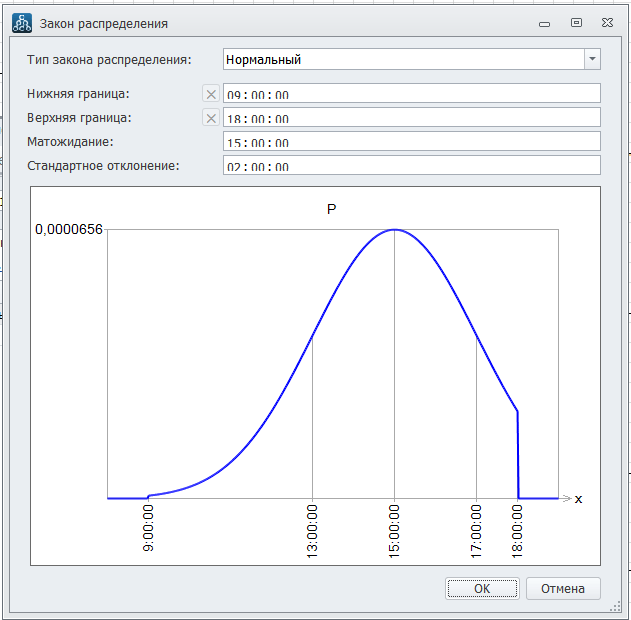This screenshot has width=631, height=620.
Task: Focus the Матожидание time field
Action: tap(410, 142)
